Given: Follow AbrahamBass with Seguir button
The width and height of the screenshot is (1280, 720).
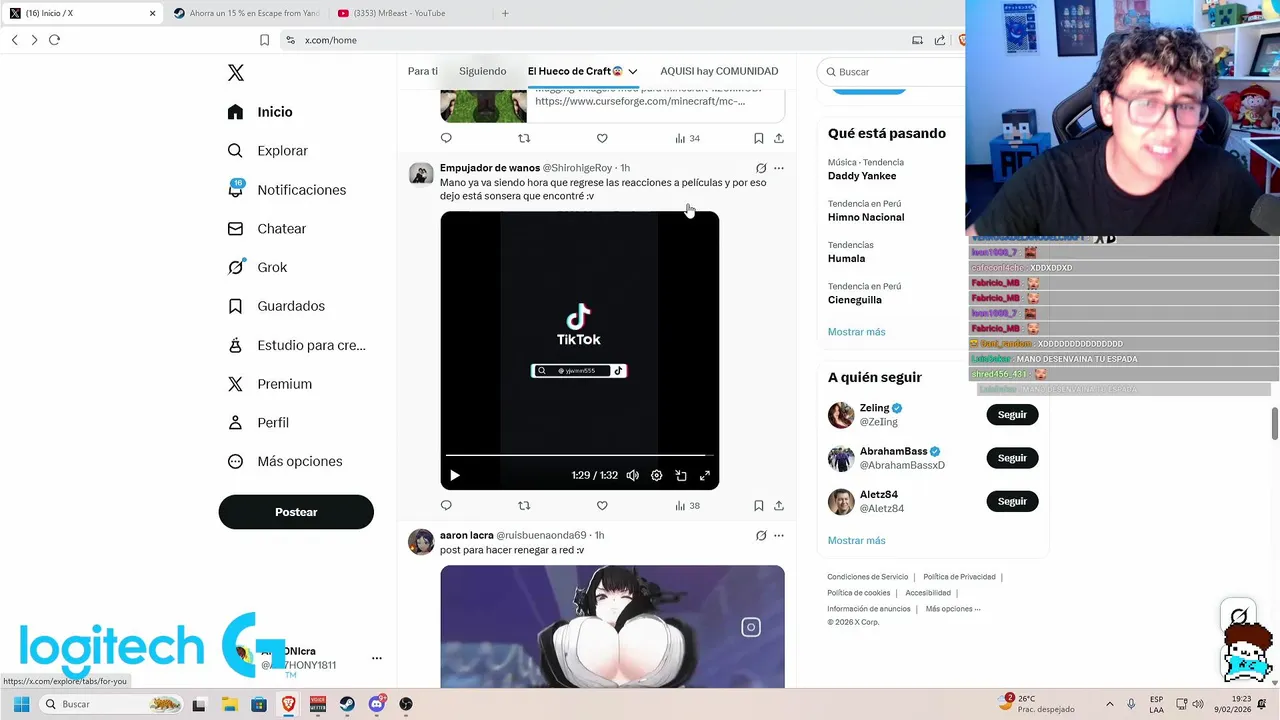Looking at the screenshot, I should coord(1012,458).
